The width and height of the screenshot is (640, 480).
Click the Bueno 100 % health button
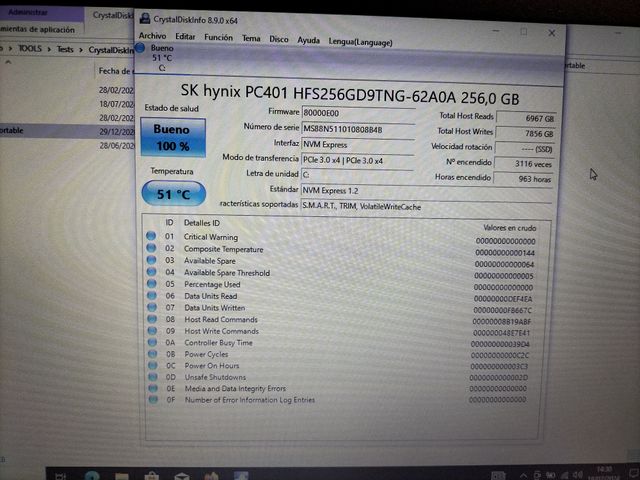(173, 138)
